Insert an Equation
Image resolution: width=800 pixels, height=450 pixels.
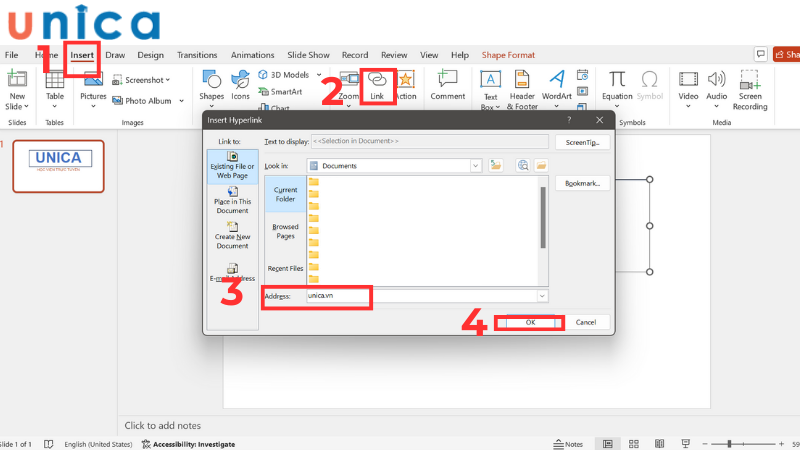click(617, 87)
